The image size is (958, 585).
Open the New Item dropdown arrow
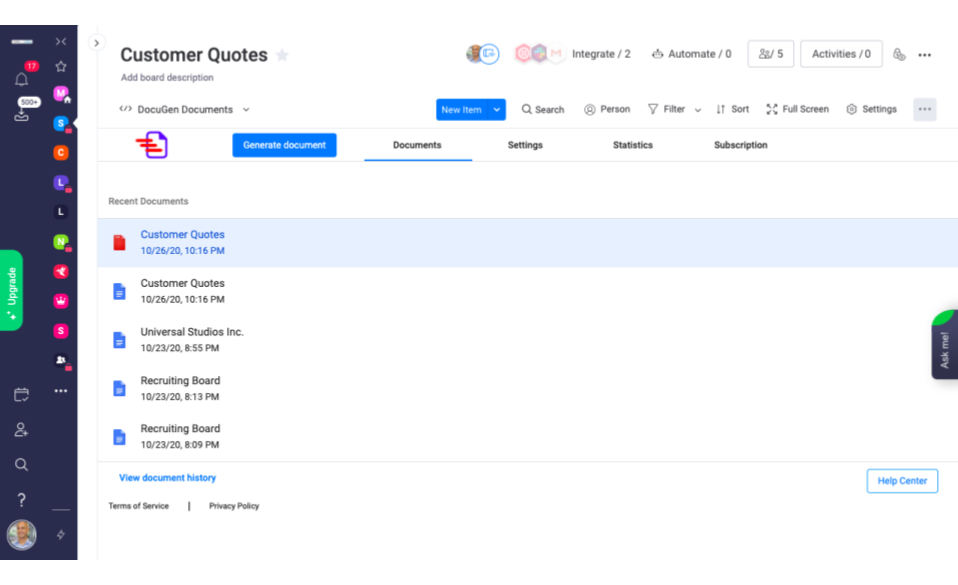tap(496, 110)
